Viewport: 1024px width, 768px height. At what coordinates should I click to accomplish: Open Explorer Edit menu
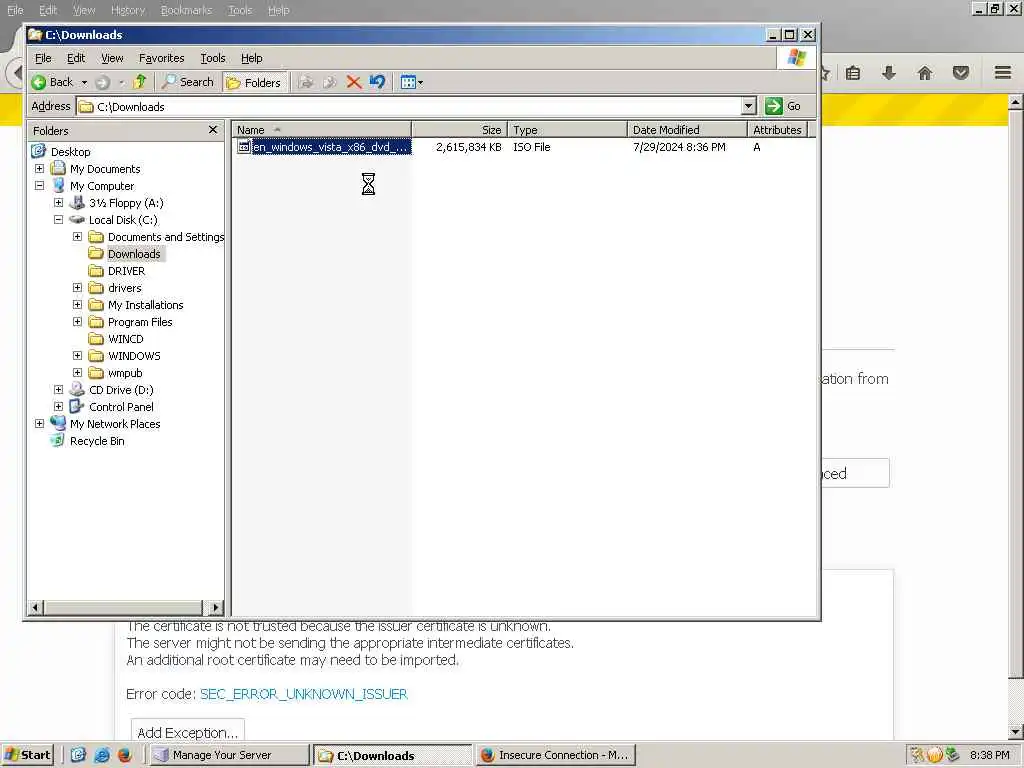pos(76,58)
